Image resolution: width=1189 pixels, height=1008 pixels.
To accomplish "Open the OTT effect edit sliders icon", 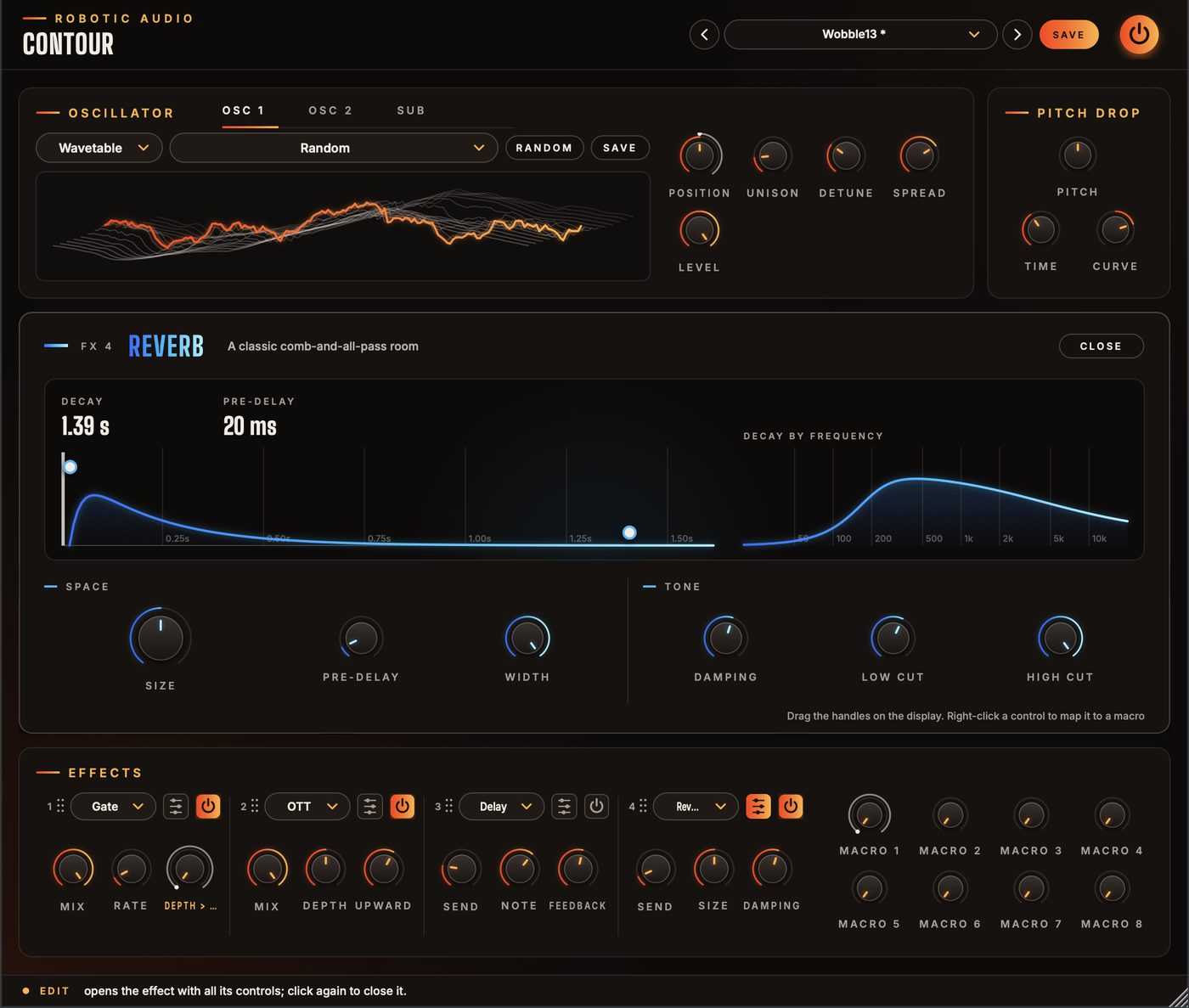I will [x=370, y=807].
